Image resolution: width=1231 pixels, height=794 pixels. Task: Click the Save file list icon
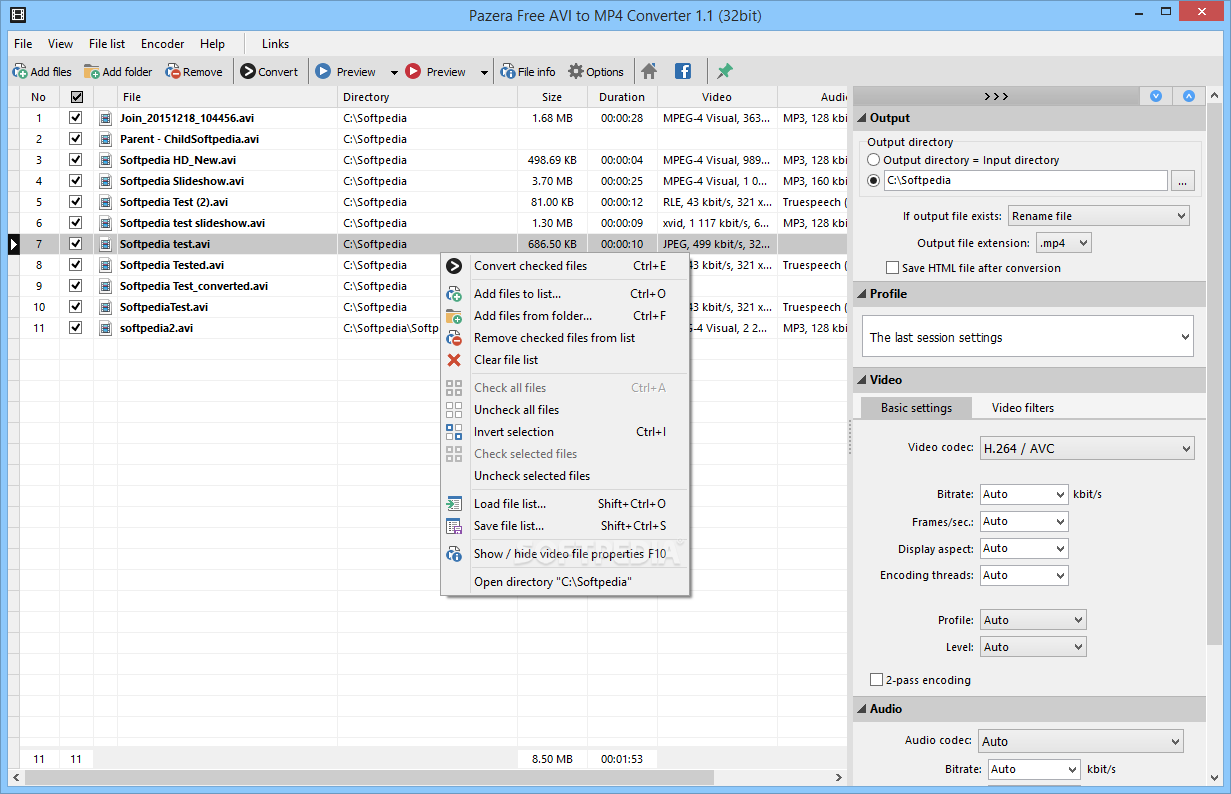(x=454, y=526)
